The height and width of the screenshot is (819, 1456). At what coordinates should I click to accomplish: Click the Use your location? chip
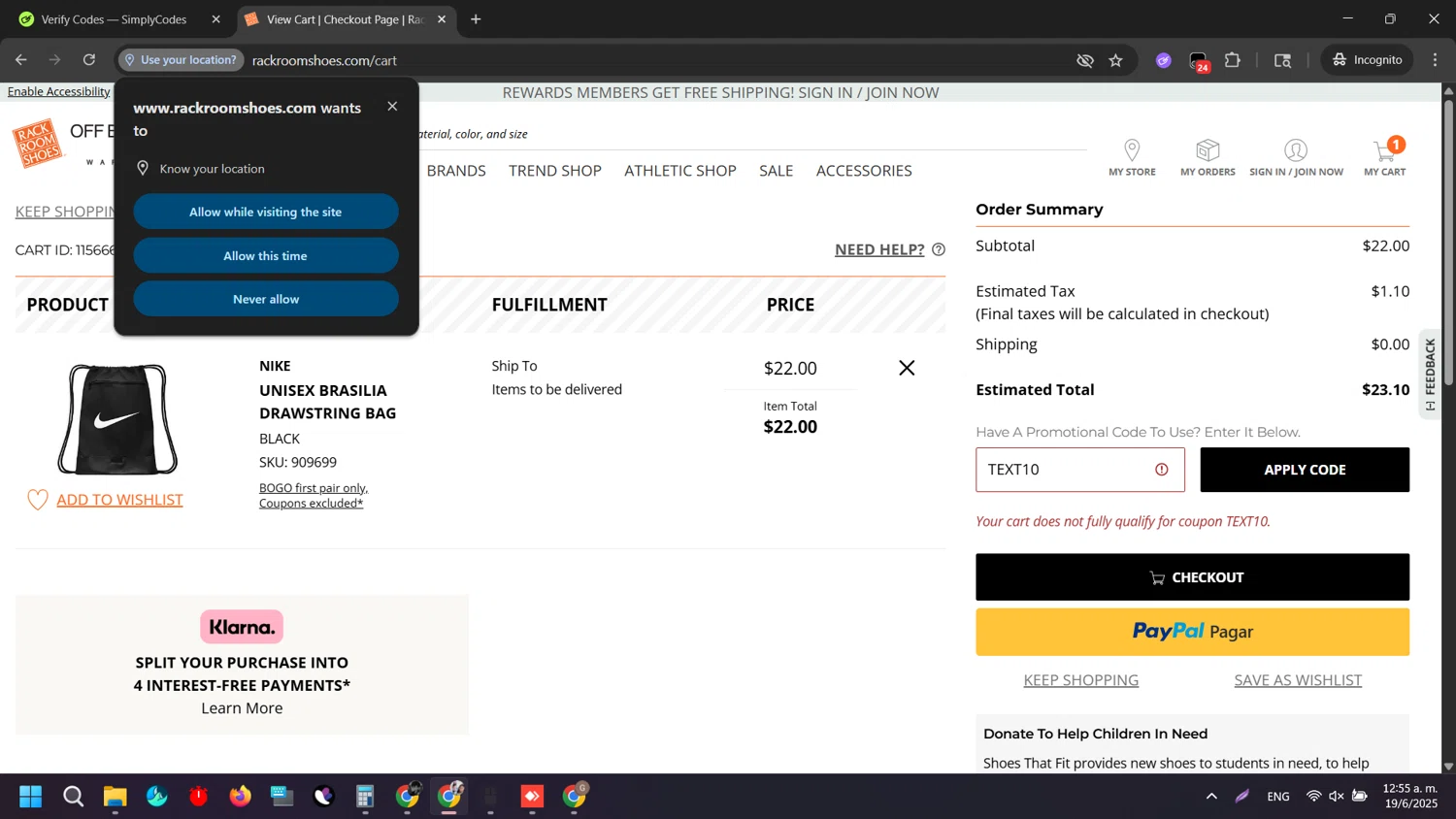(x=182, y=60)
